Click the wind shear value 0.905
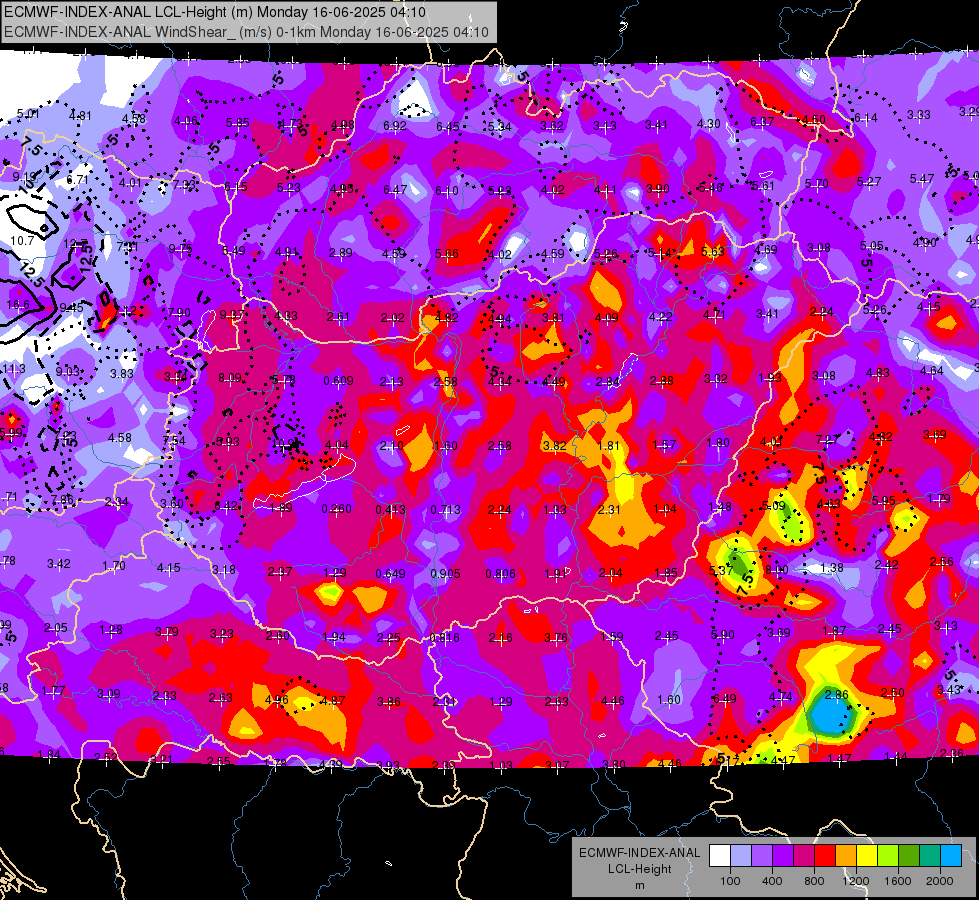This screenshot has width=979, height=900. click(445, 574)
